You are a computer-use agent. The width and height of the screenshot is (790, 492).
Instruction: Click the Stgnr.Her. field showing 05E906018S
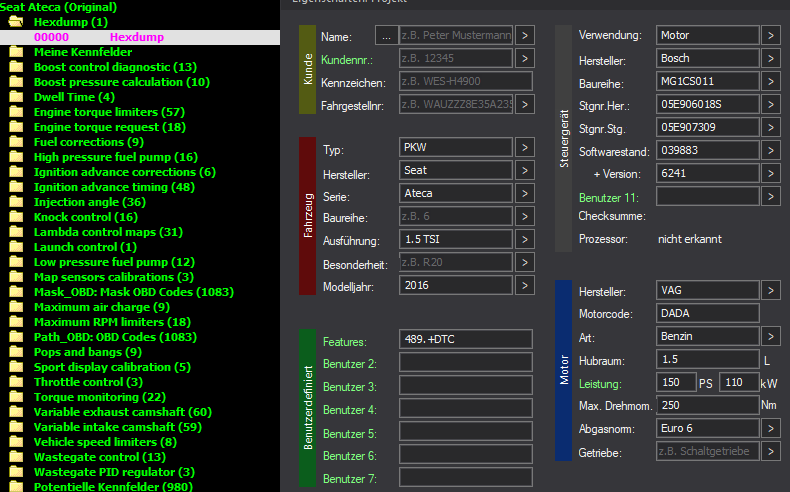tap(708, 104)
